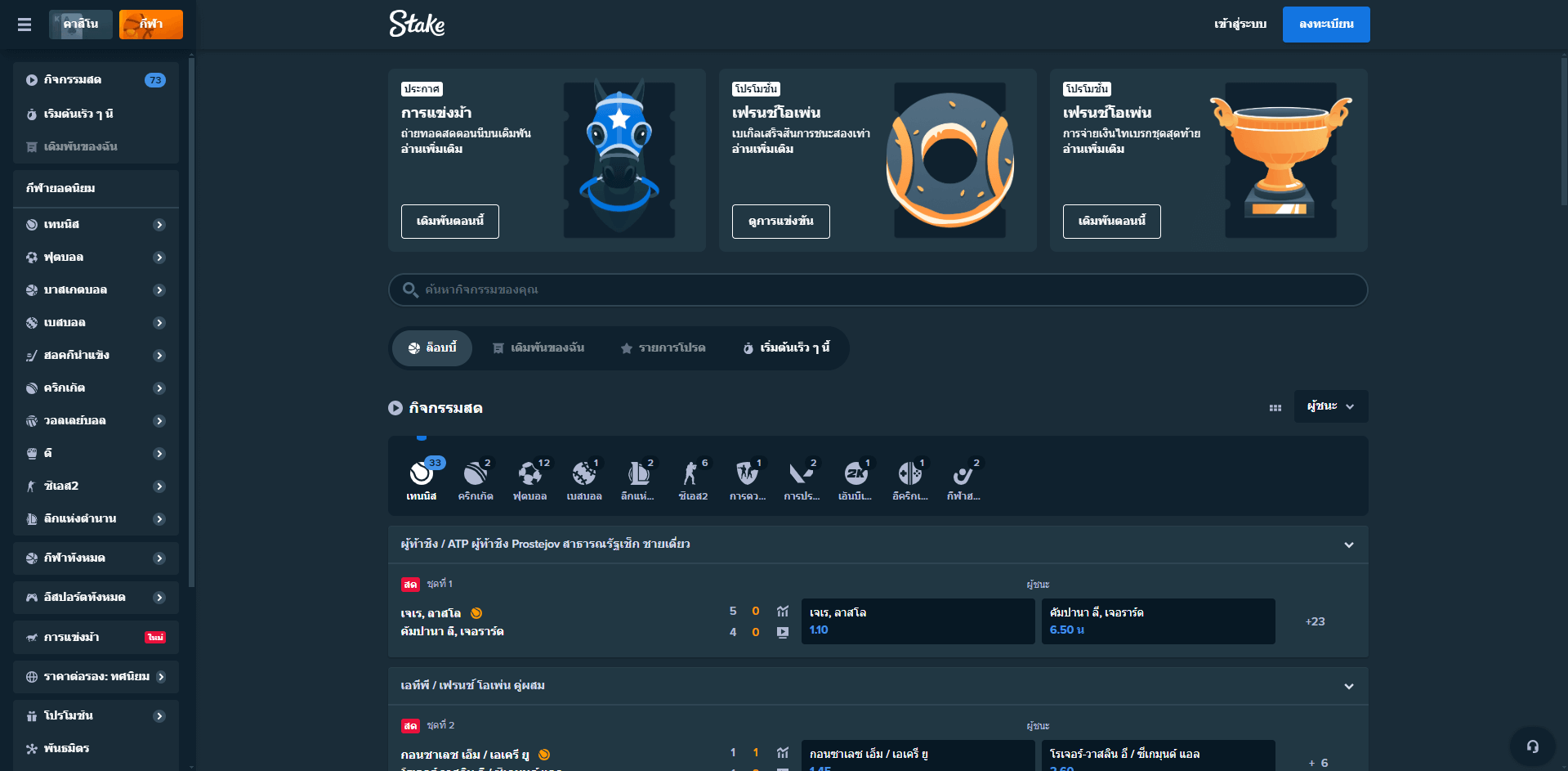Select เทนนิส in the live sports carousel
Screen dimensions: 1568x771
click(x=422, y=480)
